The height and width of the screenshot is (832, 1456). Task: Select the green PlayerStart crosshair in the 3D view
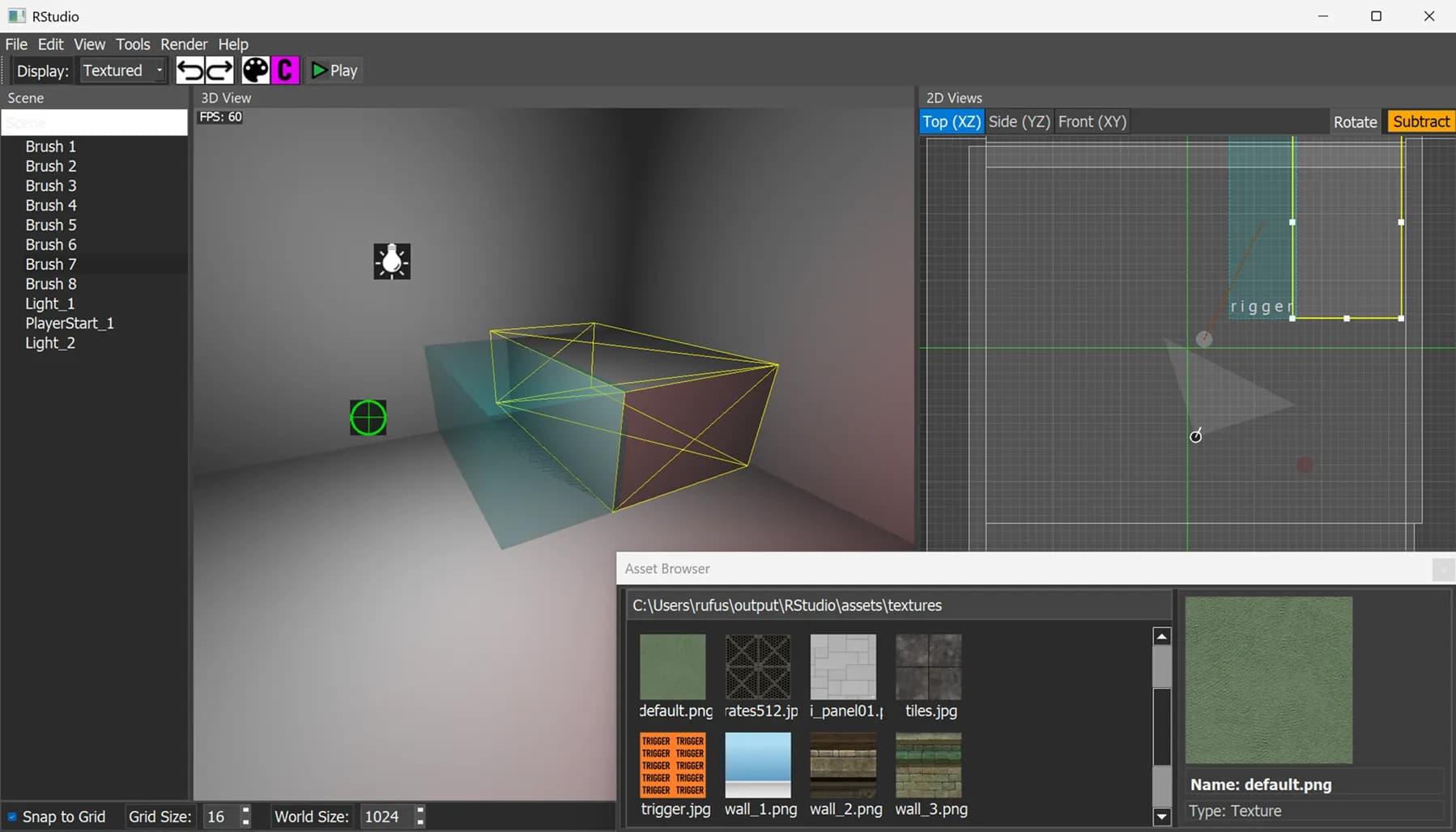[x=368, y=417]
